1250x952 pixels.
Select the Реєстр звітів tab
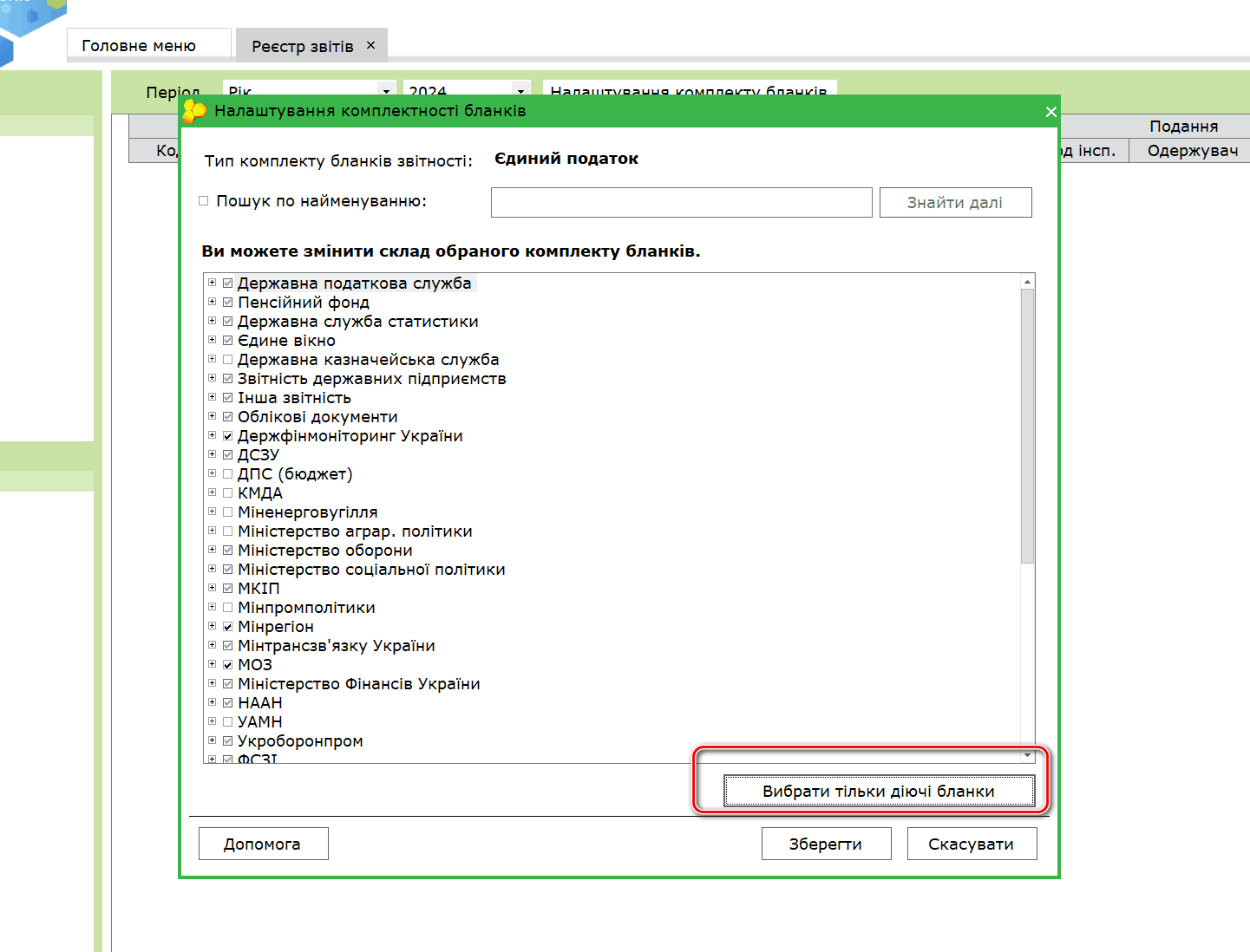point(302,46)
